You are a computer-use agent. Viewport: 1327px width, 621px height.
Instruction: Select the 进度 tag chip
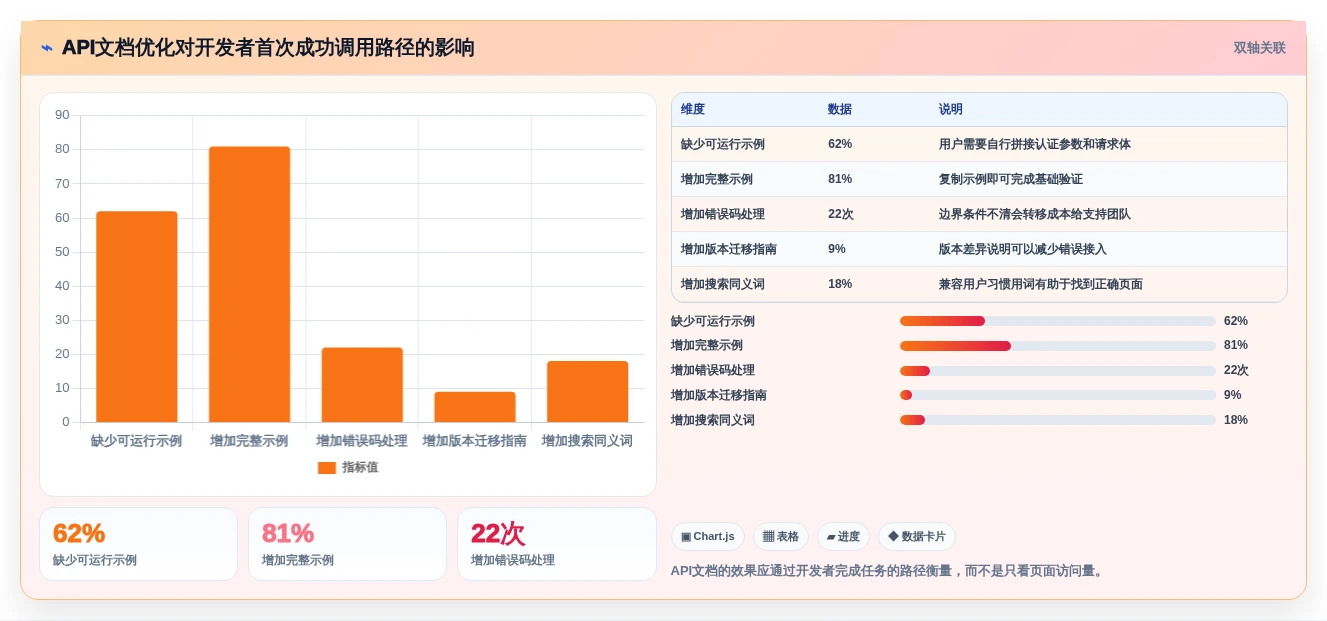coord(843,536)
